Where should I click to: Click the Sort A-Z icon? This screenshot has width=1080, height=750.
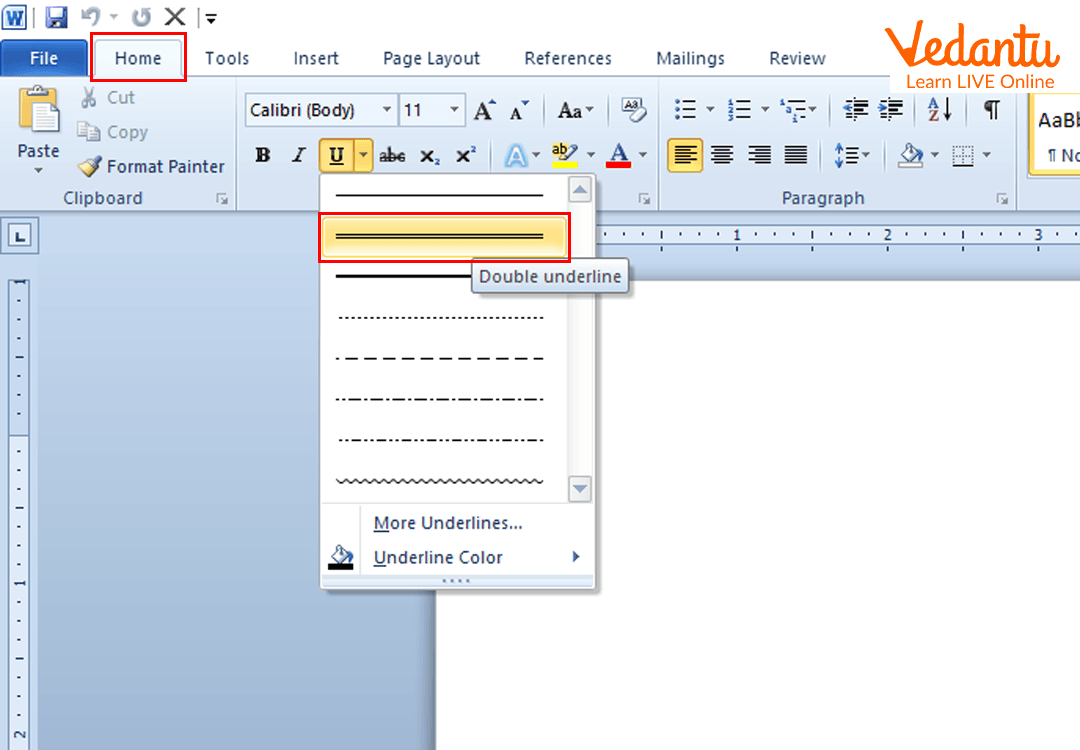click(x=939, y=110)
